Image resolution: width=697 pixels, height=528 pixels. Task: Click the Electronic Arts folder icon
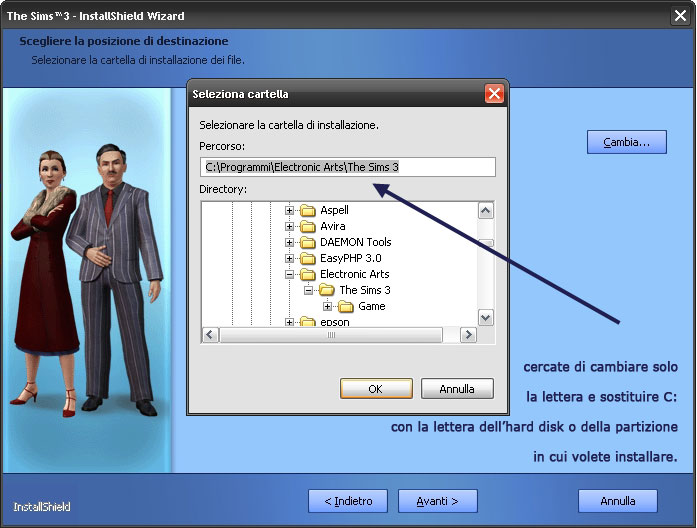coord(308,274)
